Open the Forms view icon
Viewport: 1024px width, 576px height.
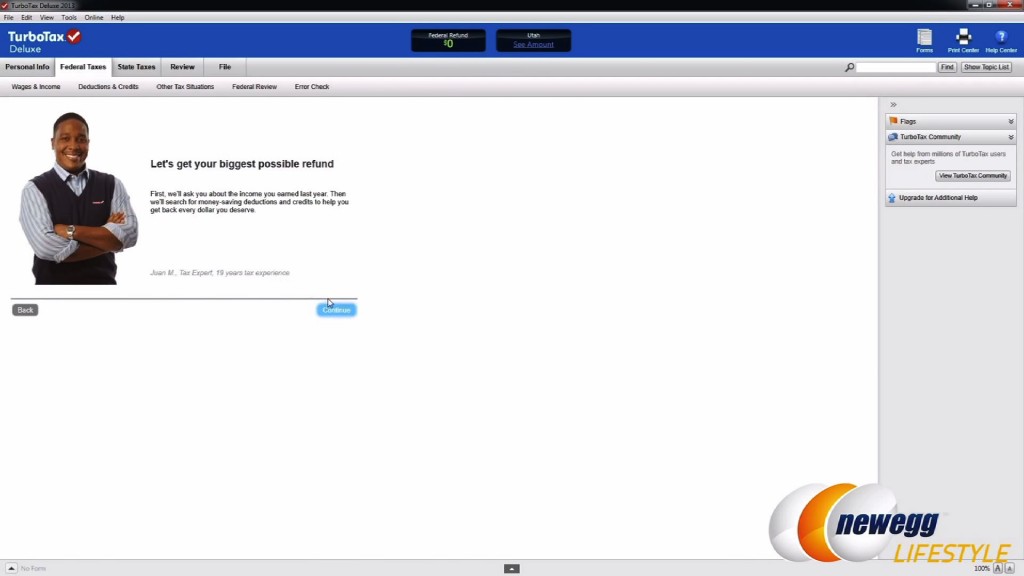[x=924, y=40]
